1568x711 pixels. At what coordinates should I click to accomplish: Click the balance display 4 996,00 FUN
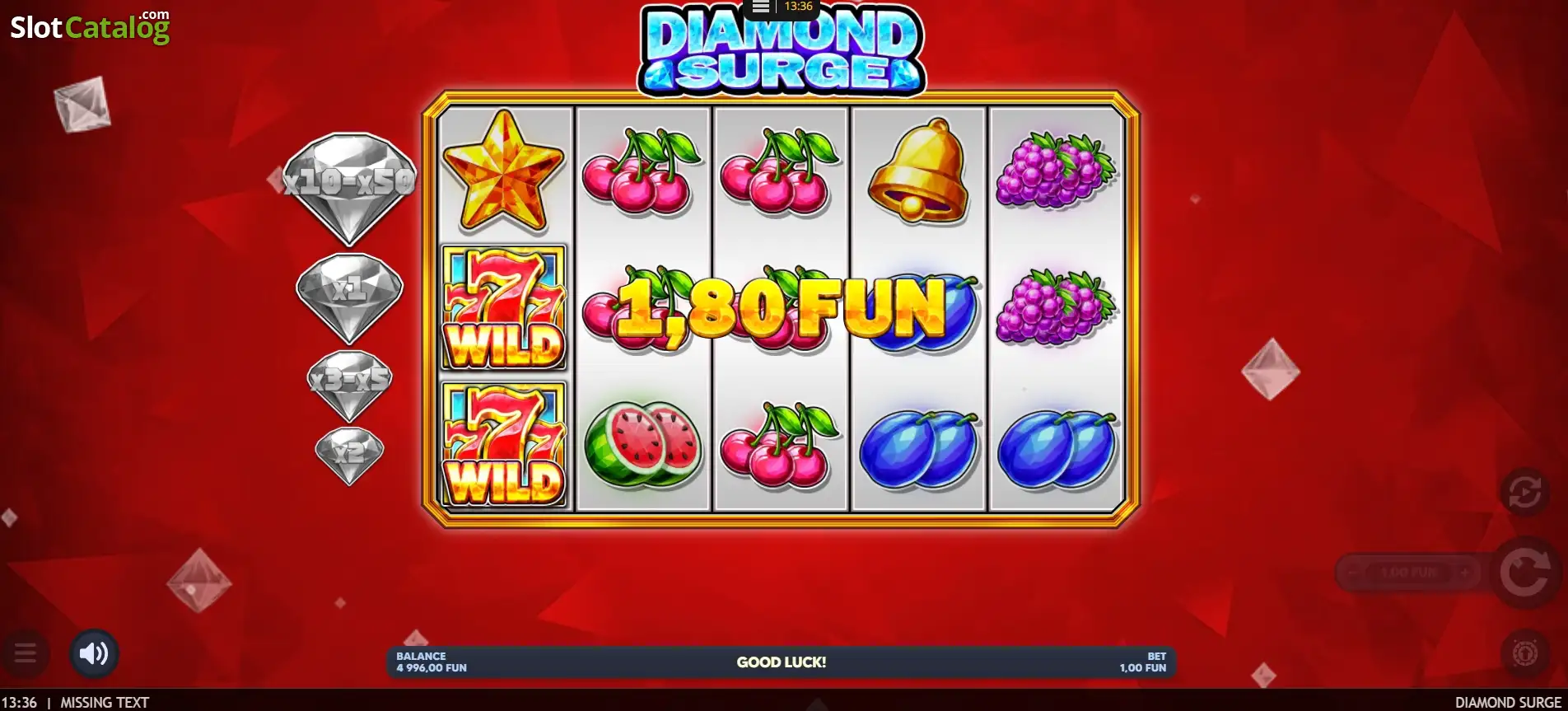(432, 662)
